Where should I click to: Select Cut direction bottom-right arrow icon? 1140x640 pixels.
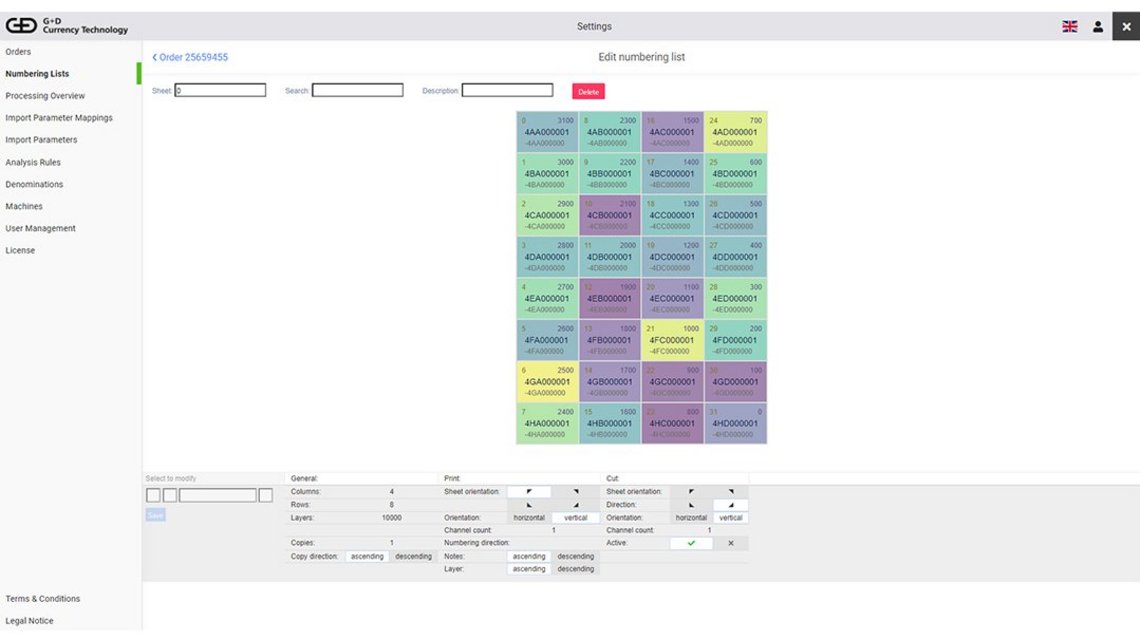coord(731,505)
